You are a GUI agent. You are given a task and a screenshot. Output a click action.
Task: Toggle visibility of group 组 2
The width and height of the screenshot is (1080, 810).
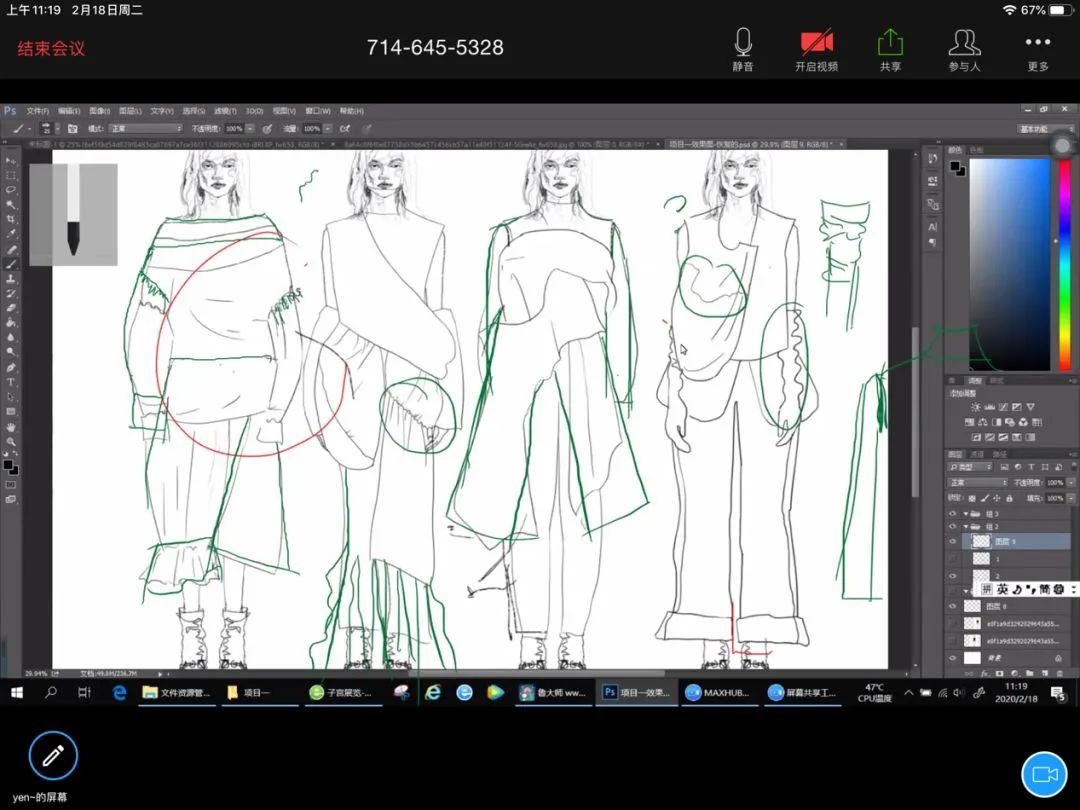953,527
